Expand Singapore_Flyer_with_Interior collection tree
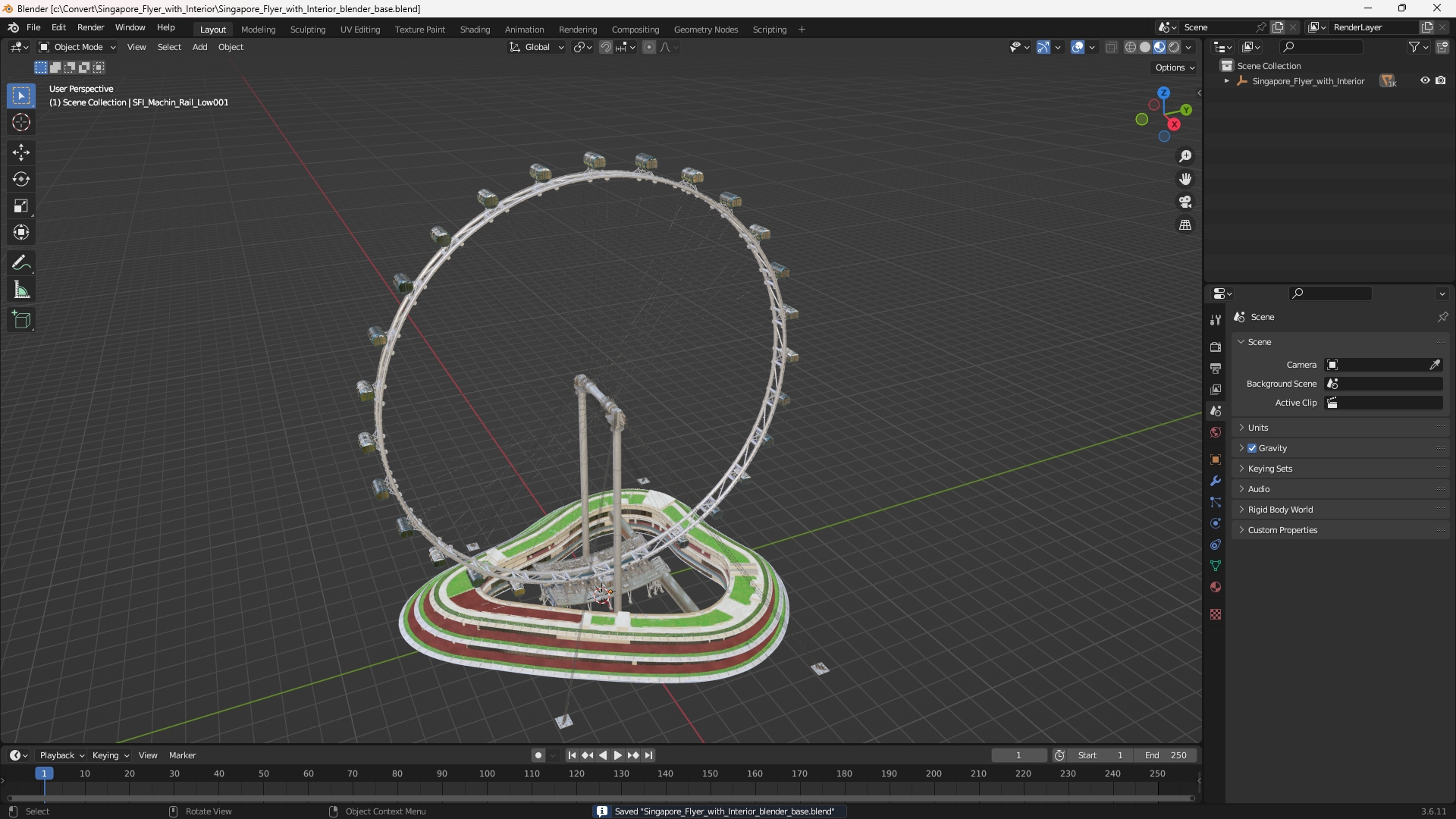The image size is (1456, 819). click(x=1227, y=81)
